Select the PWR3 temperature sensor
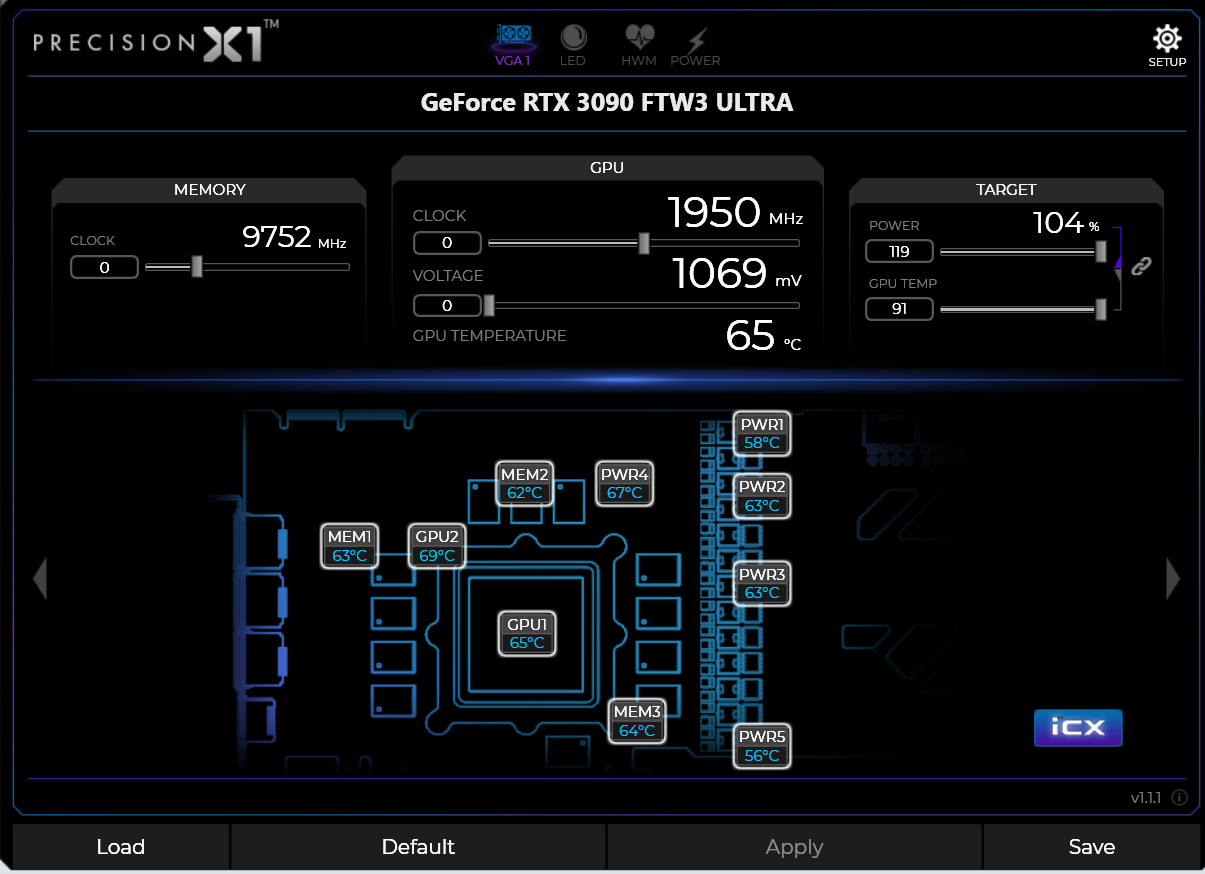The image size is (1205, 874). [762, 583]
